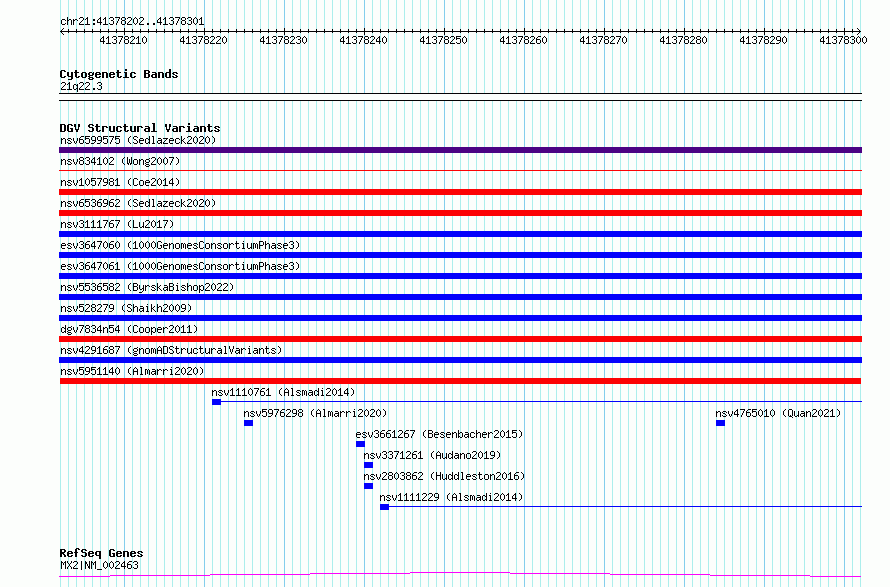Click ruler position 41378270
This screenshot has width=890, height=587.
coord(603,40)
